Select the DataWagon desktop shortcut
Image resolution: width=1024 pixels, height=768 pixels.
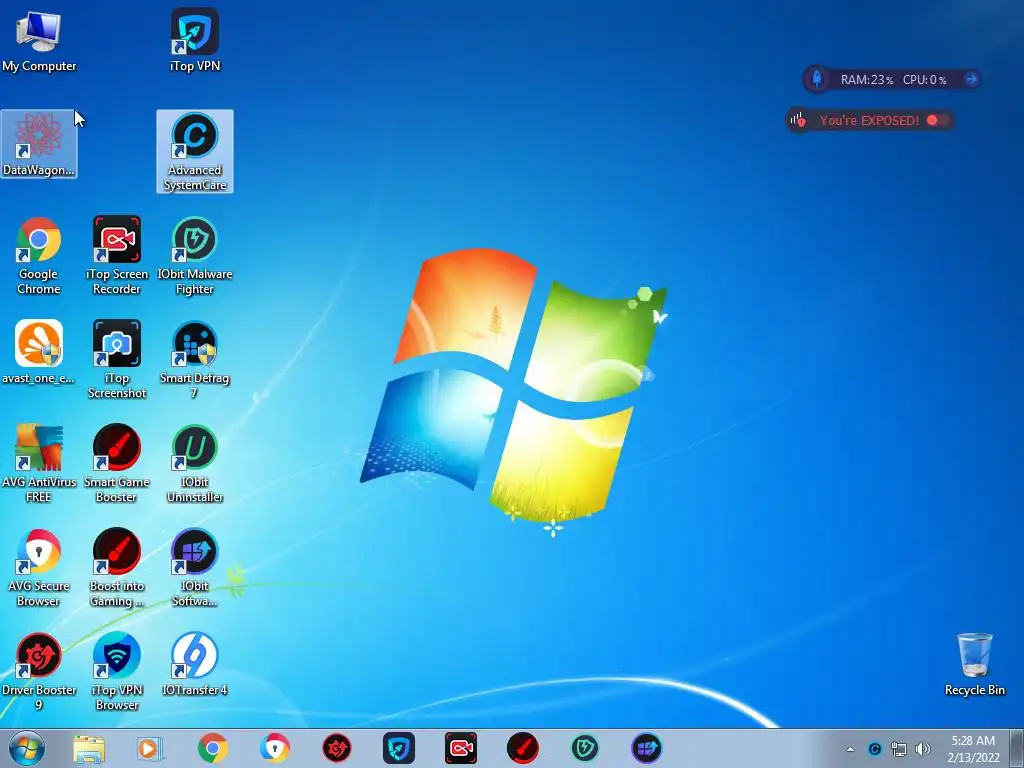(39, 144)
